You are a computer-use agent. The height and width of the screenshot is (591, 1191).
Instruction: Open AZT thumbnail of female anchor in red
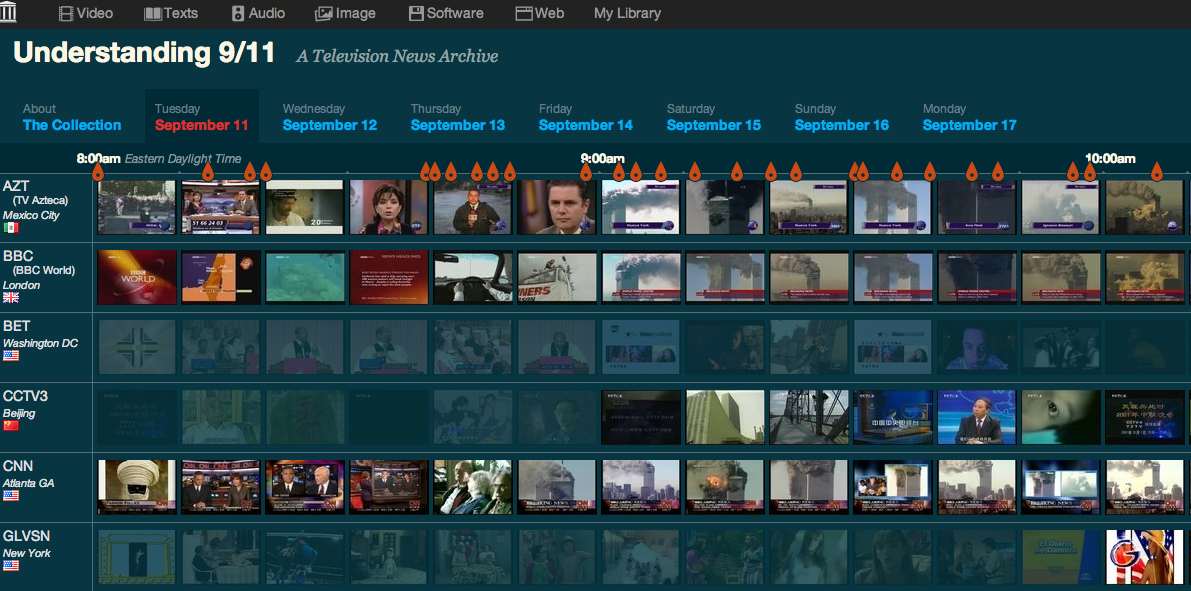pos(389,207)
